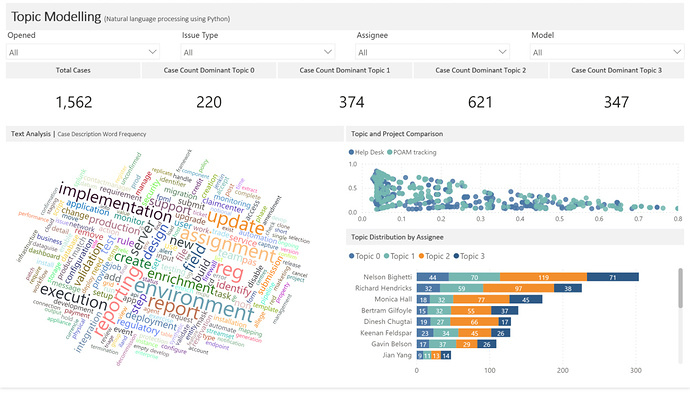
Task: Select Keenan Feldspar's Topic 2 segment 45
Action: pyautogui.click(x=474, y=333)
